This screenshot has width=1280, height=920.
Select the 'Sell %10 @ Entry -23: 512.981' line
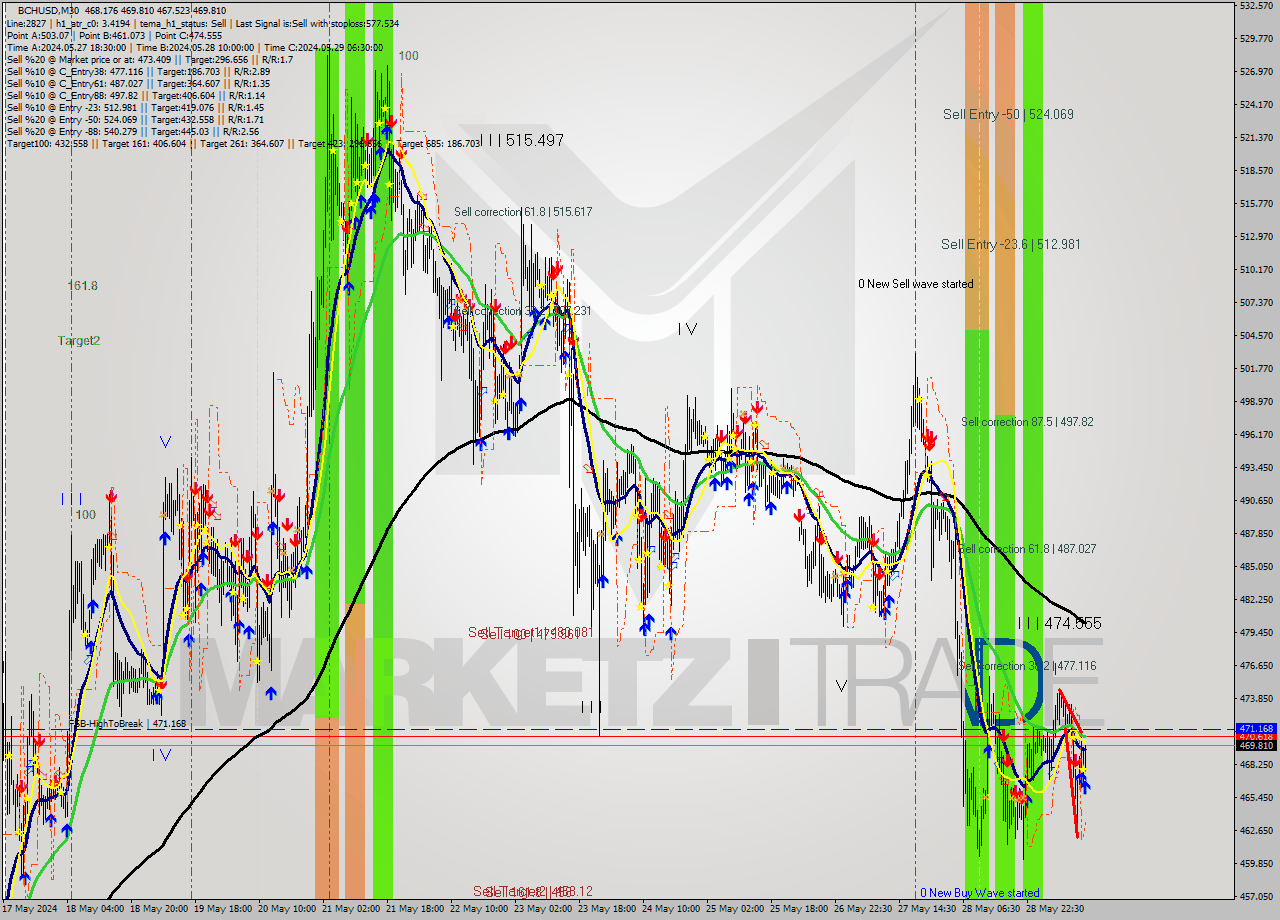[135, 107]
